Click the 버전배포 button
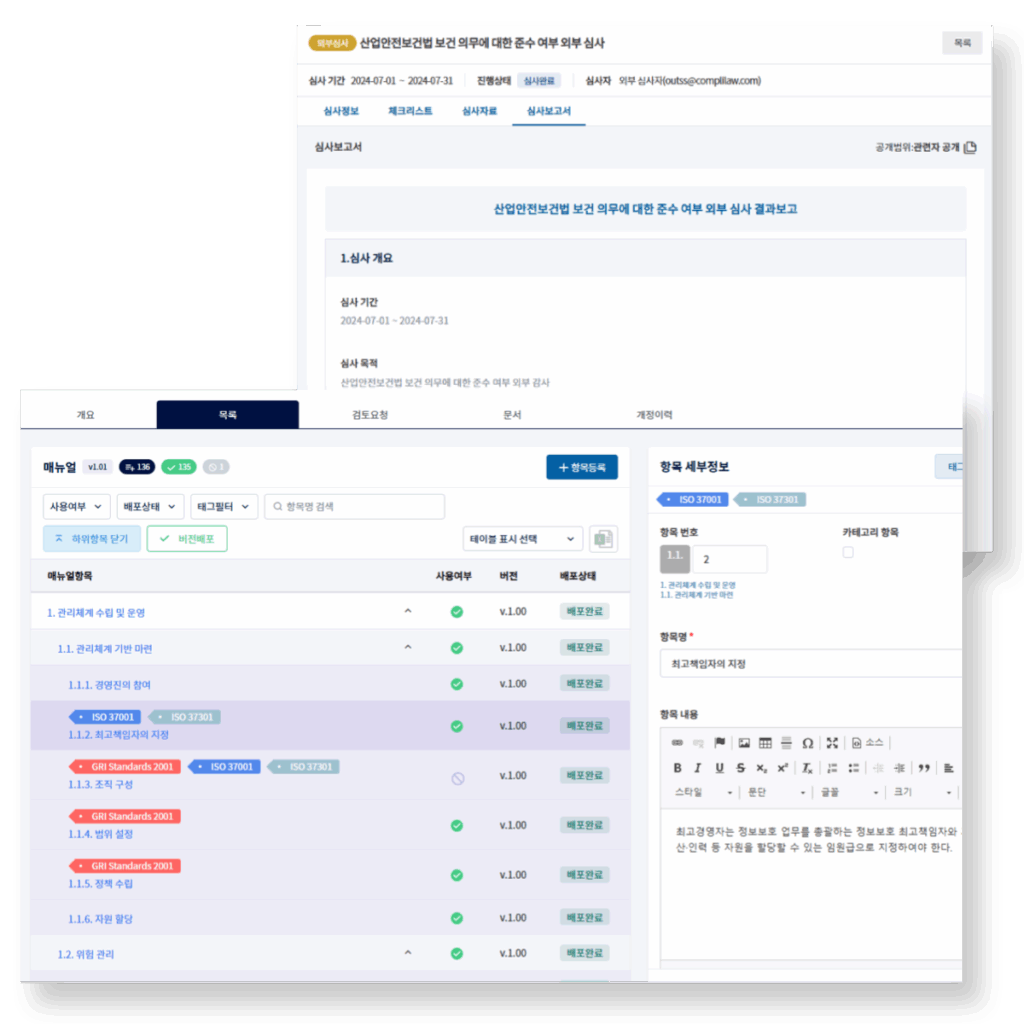This screenshot has height=1024, width=1024. pyautogui.click(x=187, y=539)
